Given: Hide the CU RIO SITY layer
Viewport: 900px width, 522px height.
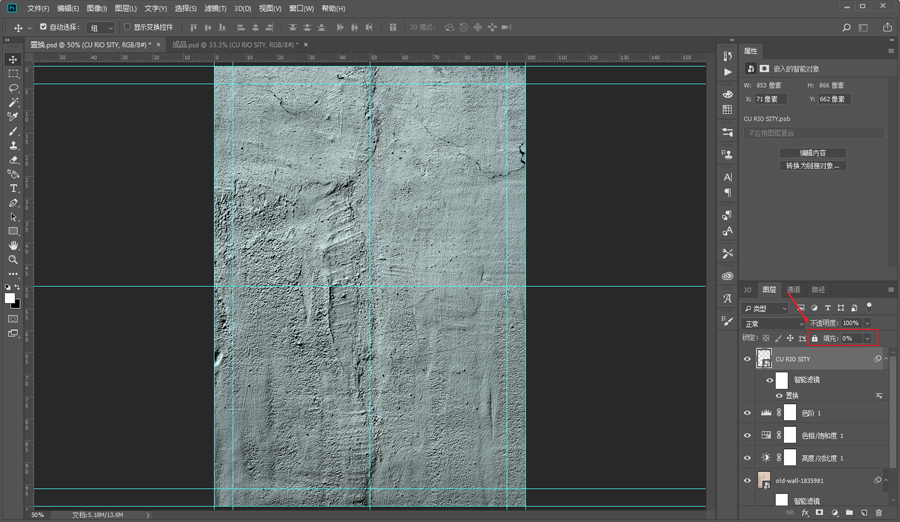Looking at the screenshot, I should click(747, 359).
